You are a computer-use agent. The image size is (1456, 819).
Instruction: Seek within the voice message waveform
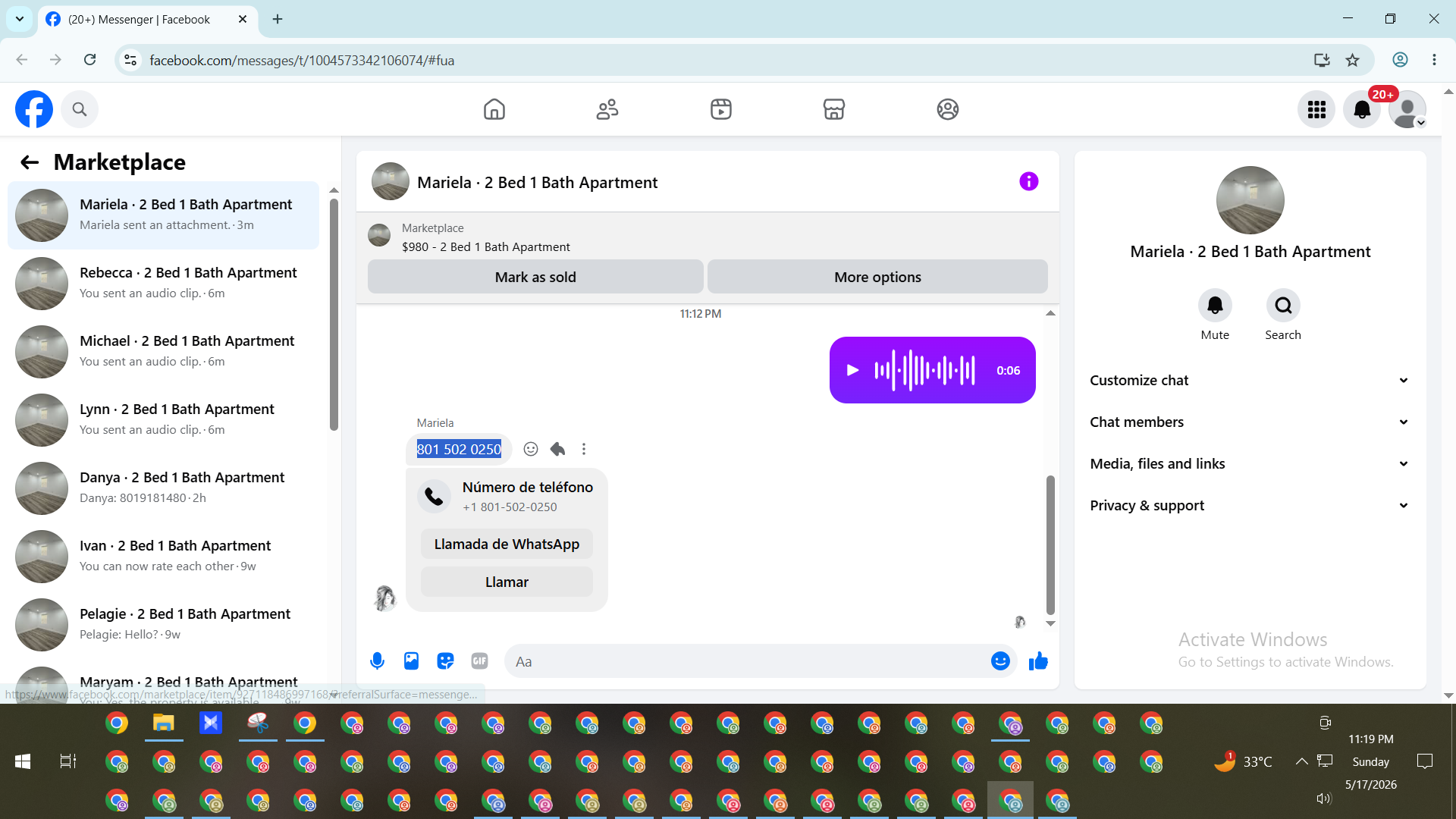(925, 370)
